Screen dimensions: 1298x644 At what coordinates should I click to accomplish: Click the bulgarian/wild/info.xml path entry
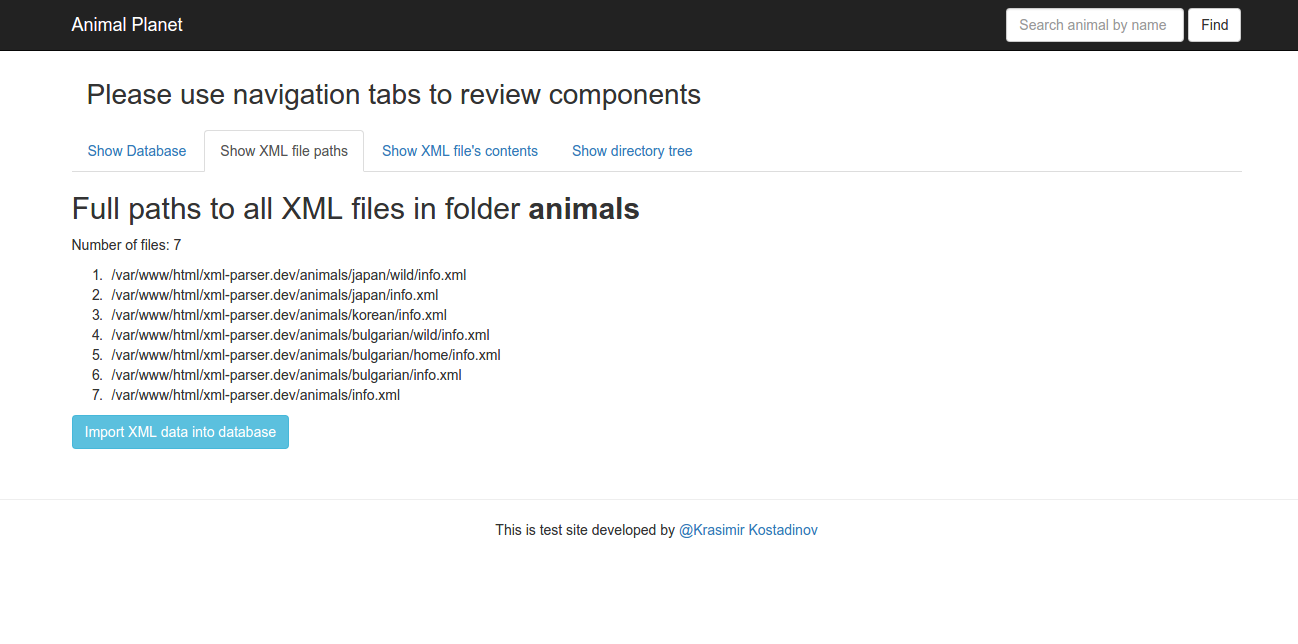(300, 335)
